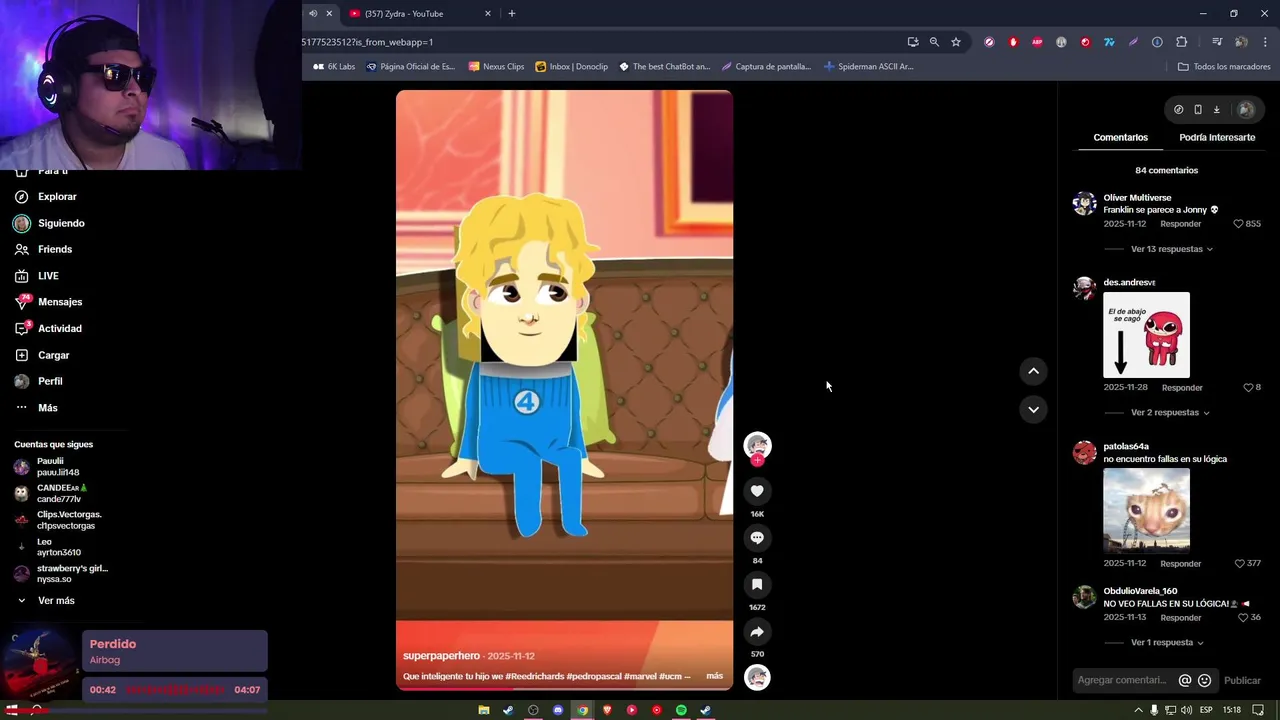This screenshot has width=1280, height=720.
Task: Click the #Reedrichards hashtag
Action: (x=534, y=676)
